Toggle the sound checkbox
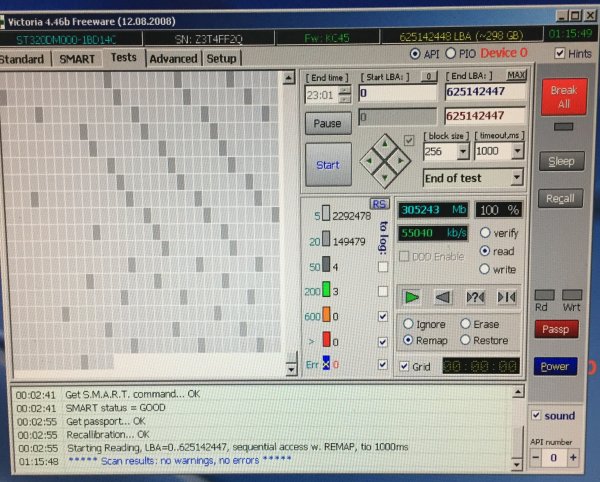Screen dimensions: 600x482 click(x=536, y=415)
